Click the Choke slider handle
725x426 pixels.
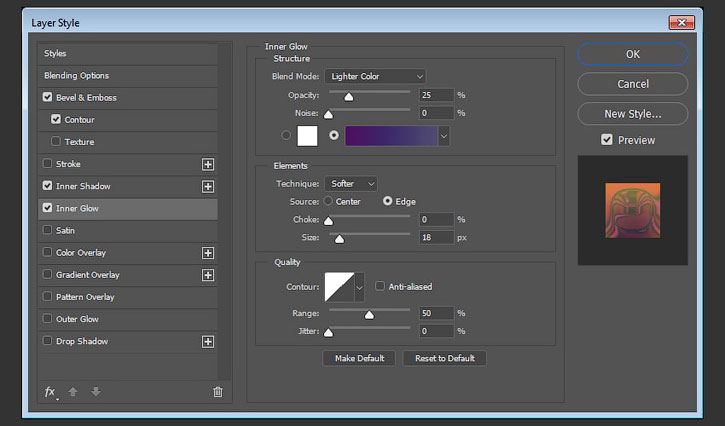coord(328,221)
